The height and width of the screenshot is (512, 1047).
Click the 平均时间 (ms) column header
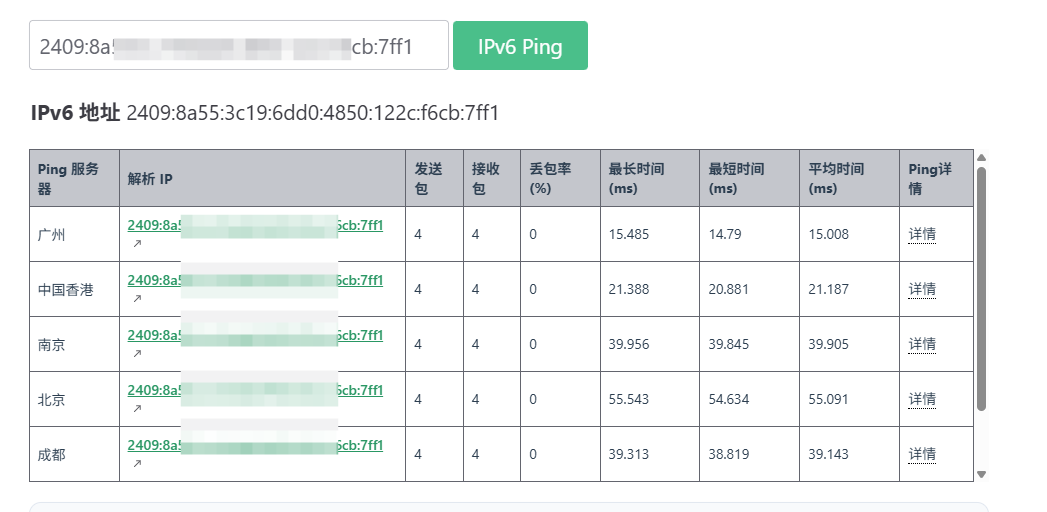(836, 178)
